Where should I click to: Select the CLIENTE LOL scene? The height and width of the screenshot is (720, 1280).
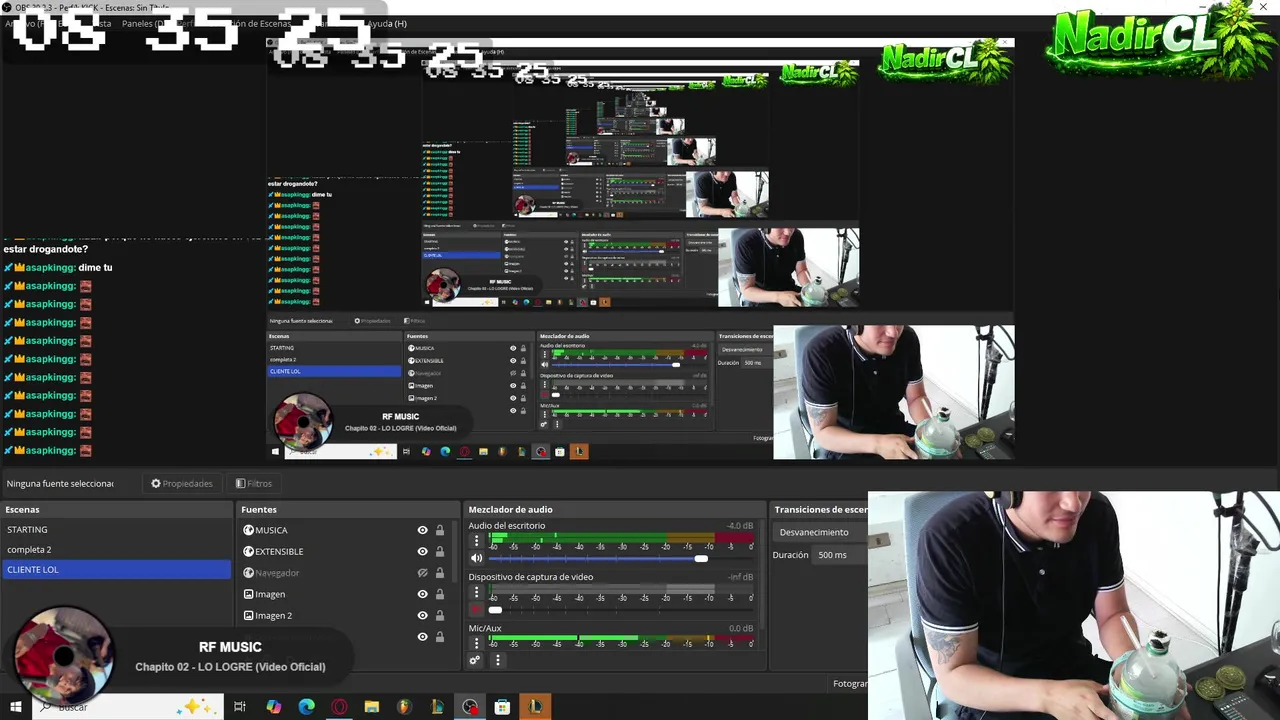click(x=116, y=570)
